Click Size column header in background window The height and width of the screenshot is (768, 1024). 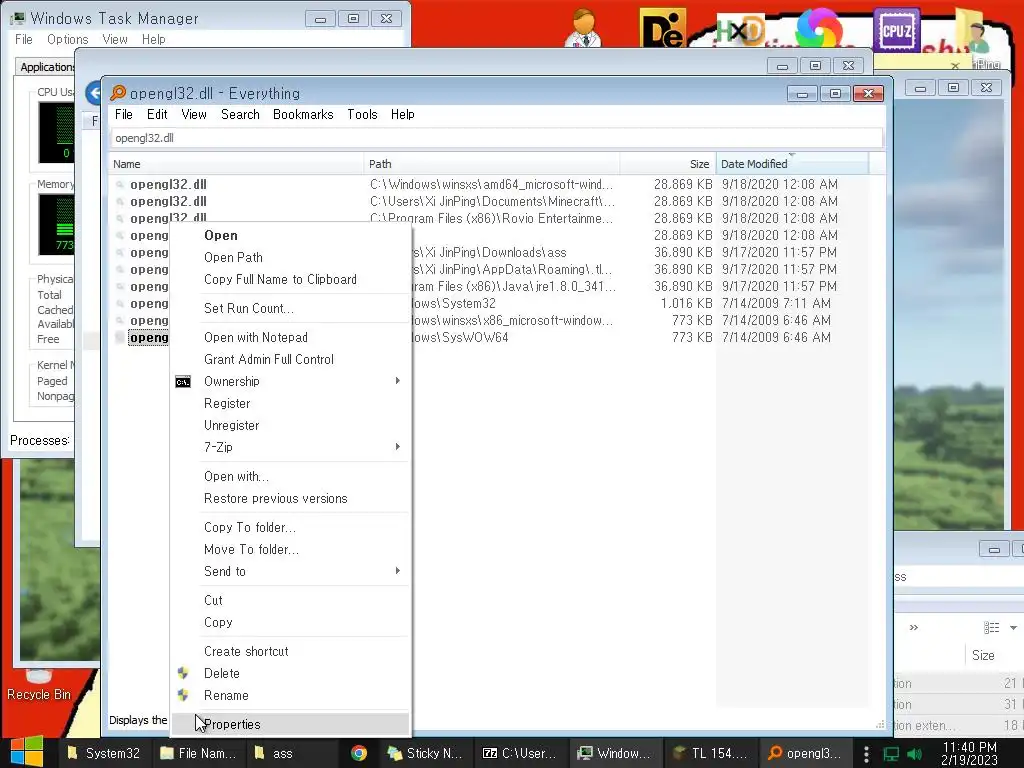983,655
